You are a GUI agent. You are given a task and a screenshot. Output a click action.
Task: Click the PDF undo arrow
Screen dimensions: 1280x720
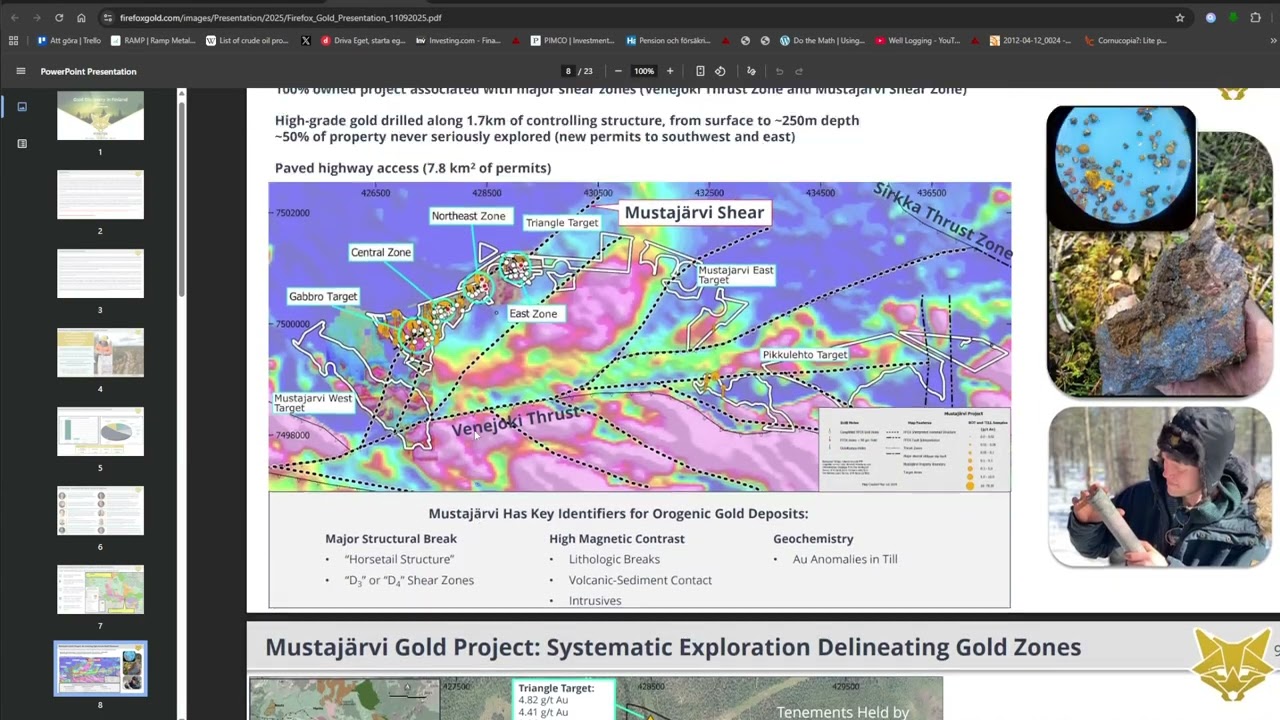[x=779, y=71]
